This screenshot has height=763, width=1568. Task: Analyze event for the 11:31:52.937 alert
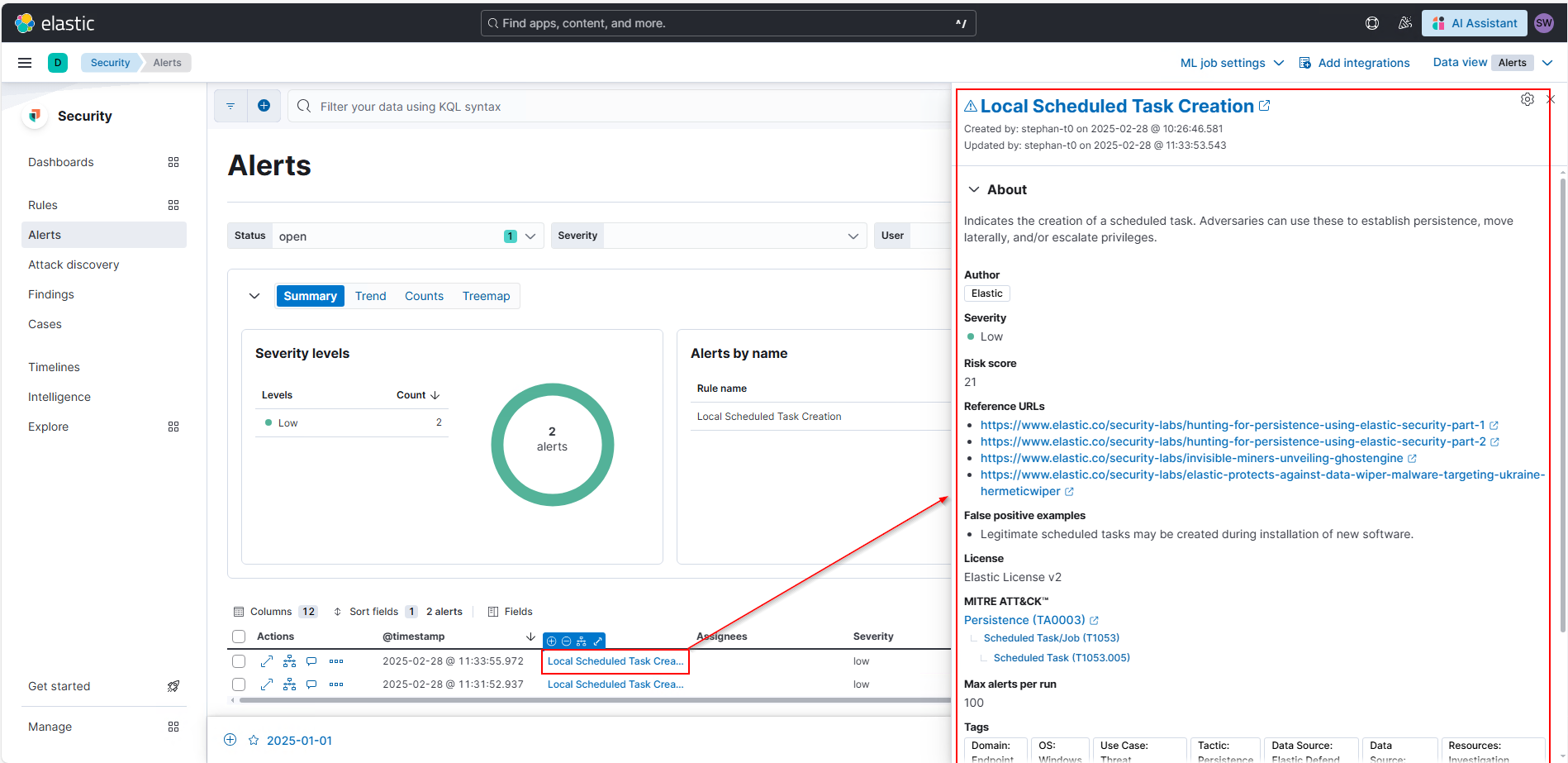(x=289, y=684)
